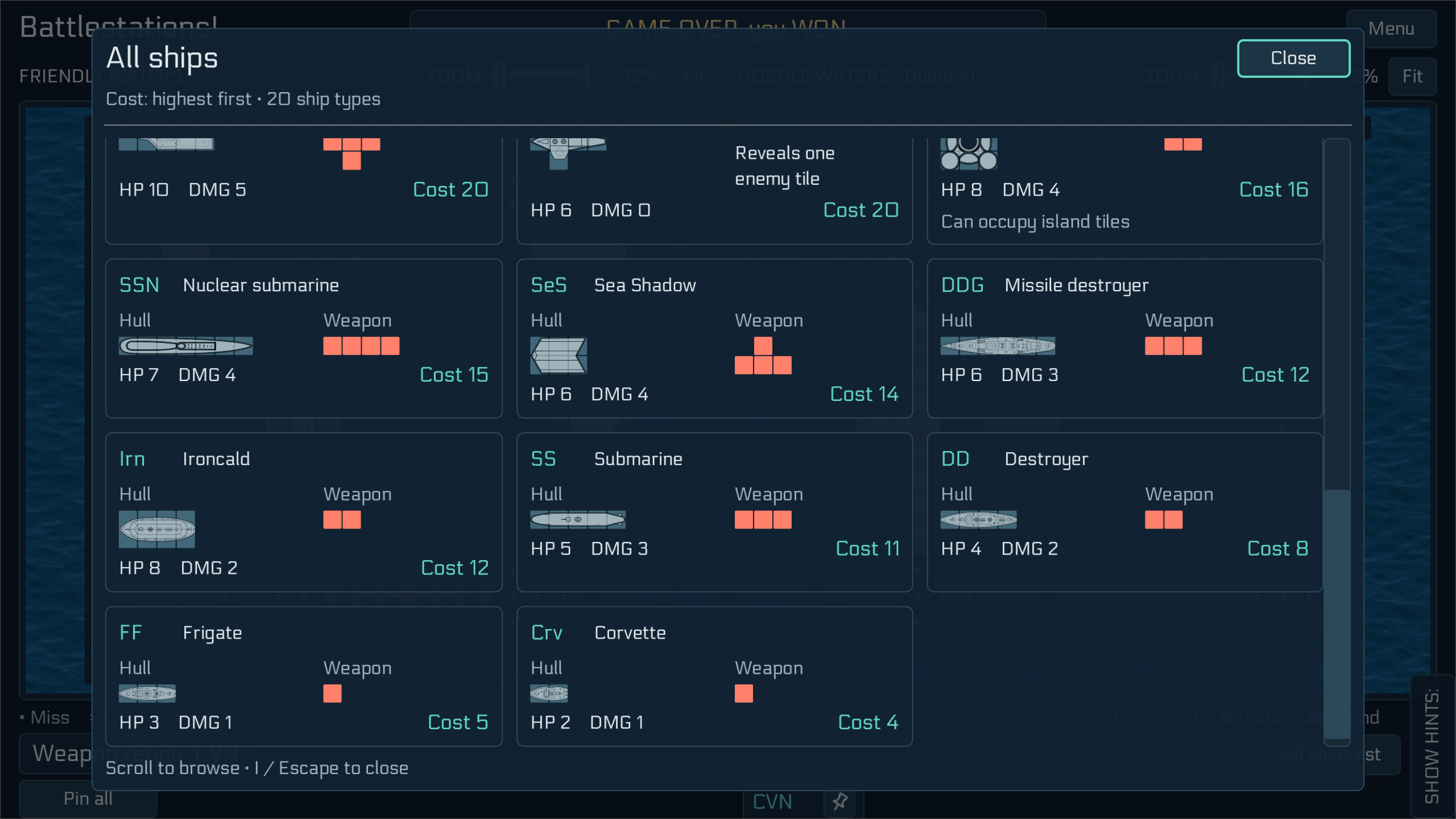Click the Nuclear submarine weapon pattern
1456x819 pixels.
361,346
